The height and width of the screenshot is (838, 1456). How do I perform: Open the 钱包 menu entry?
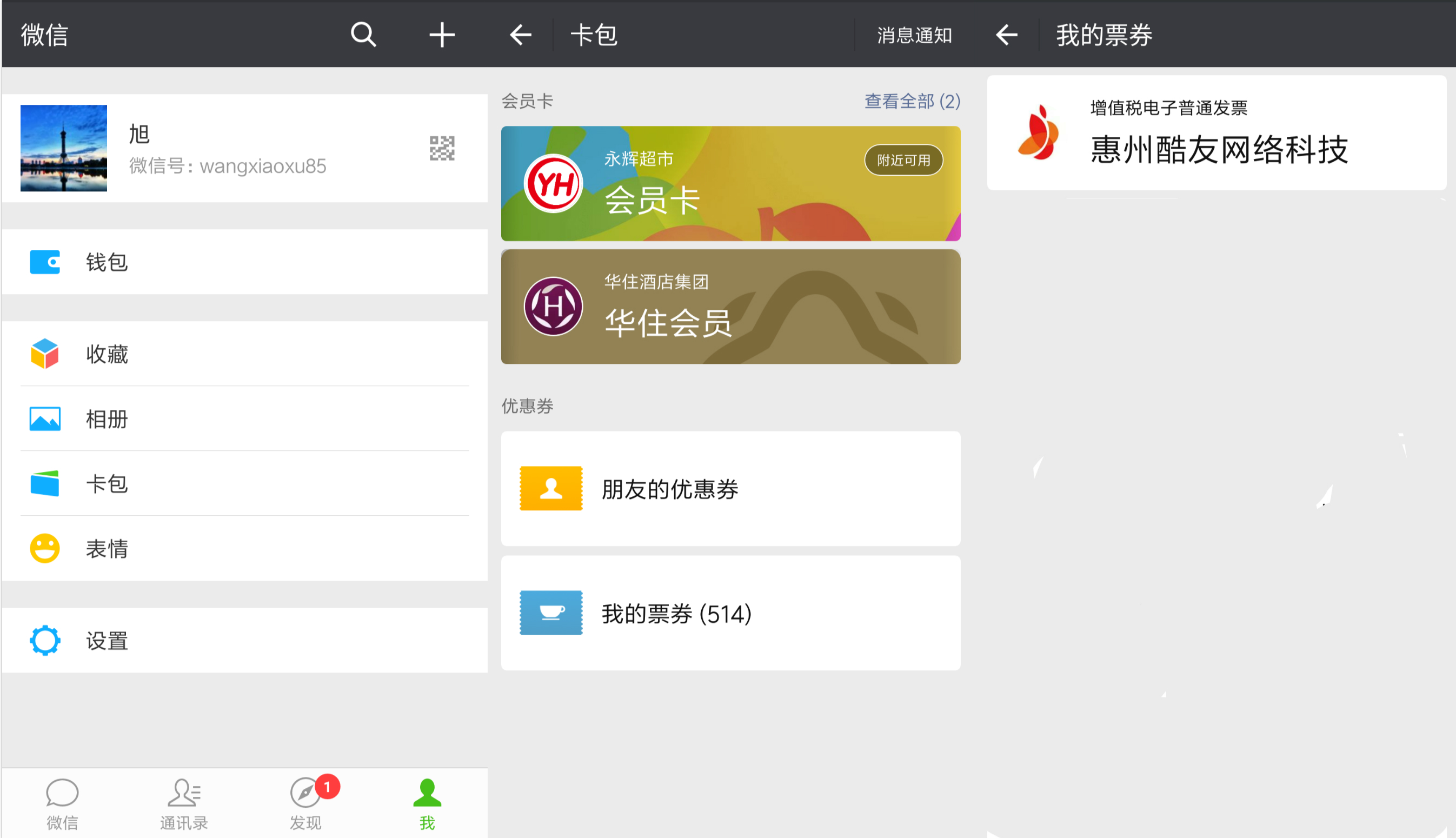tap(245, 262)
